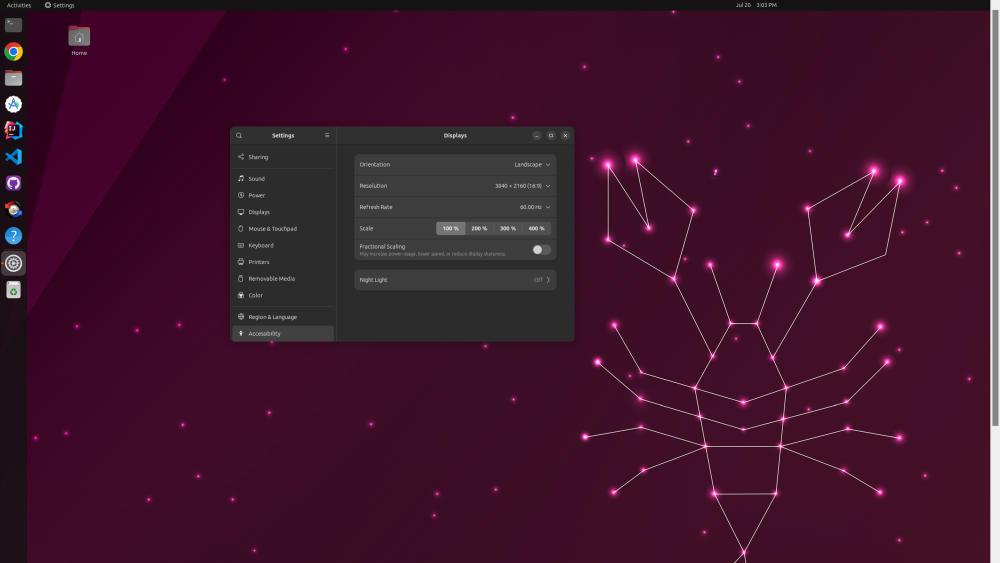Image resolution: width=1000 pixels, height=563 pixels.
Task: Select Accessibility in the sidebar
Action: [x=283, y=333]
